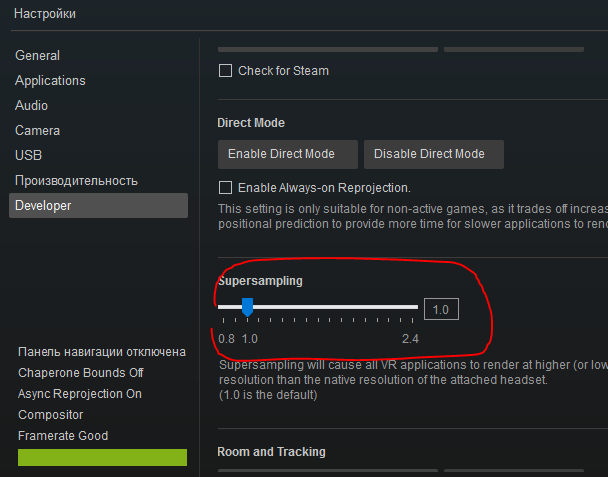Click the Supersampling value field showing 1.0

point(441,309)
